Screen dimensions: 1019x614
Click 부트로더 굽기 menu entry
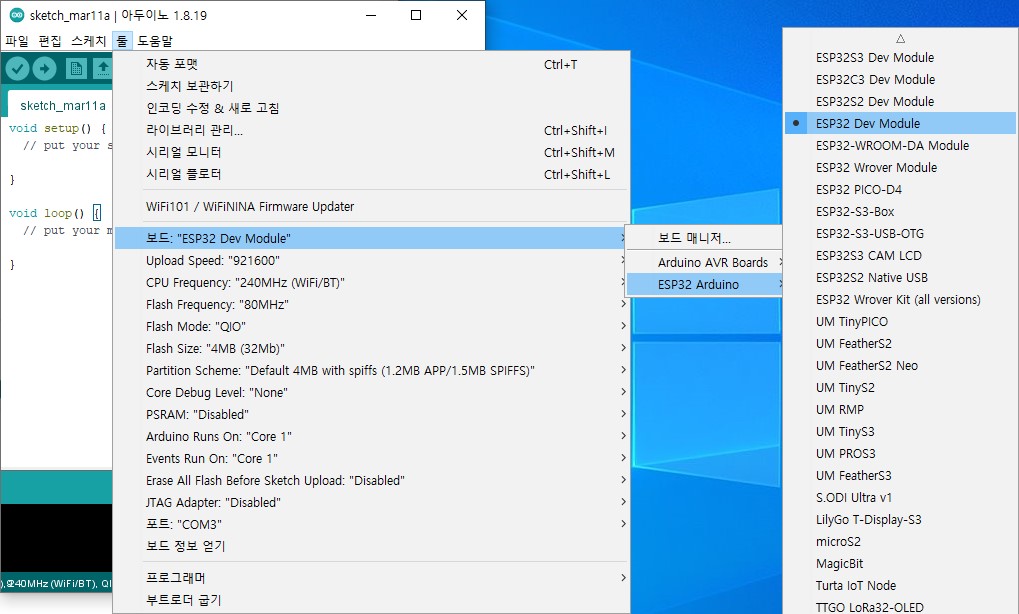(x=371, y=600)
